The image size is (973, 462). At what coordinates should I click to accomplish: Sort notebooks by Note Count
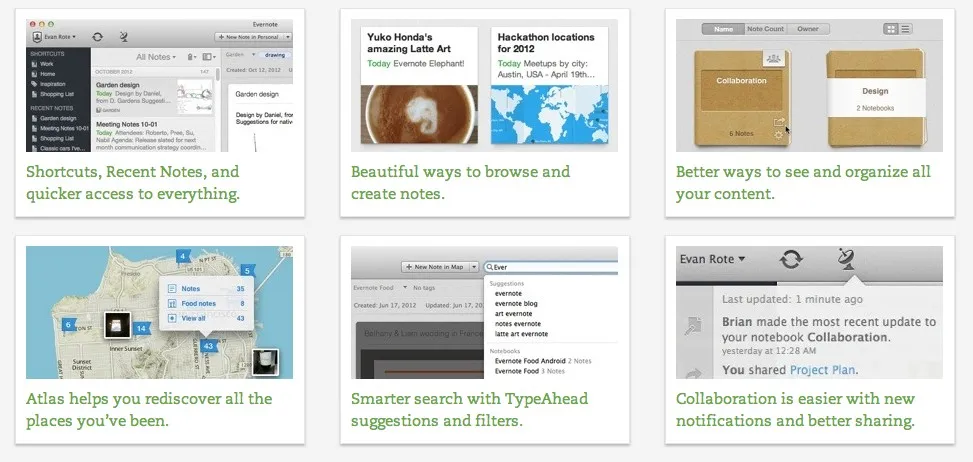coord(765,29)
